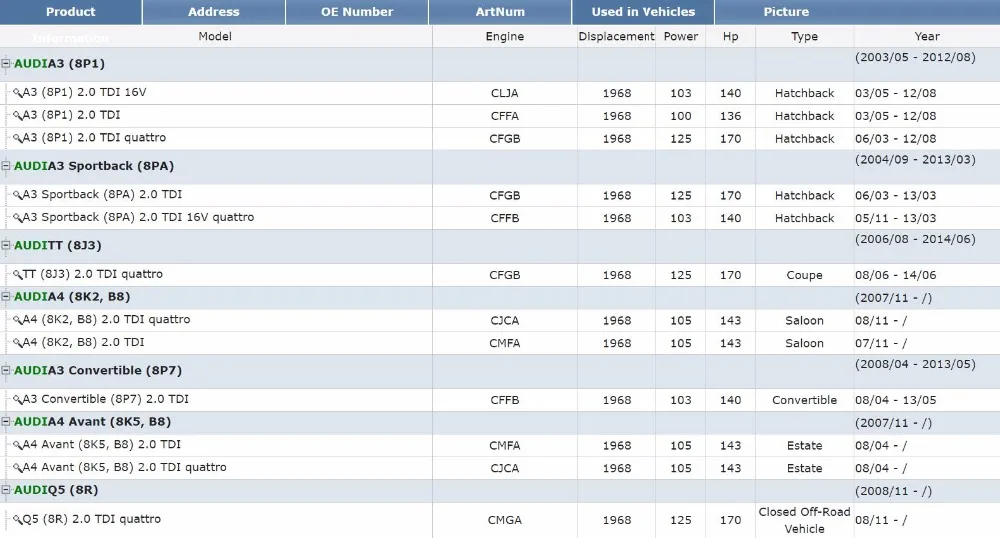Click magnifier icon for A3 (8P1) 2.0 TDI 16V

(17, 93)
